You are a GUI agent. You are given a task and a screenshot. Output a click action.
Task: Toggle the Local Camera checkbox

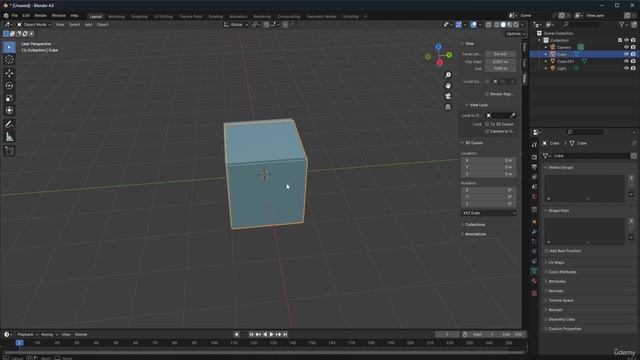(487, 82)
